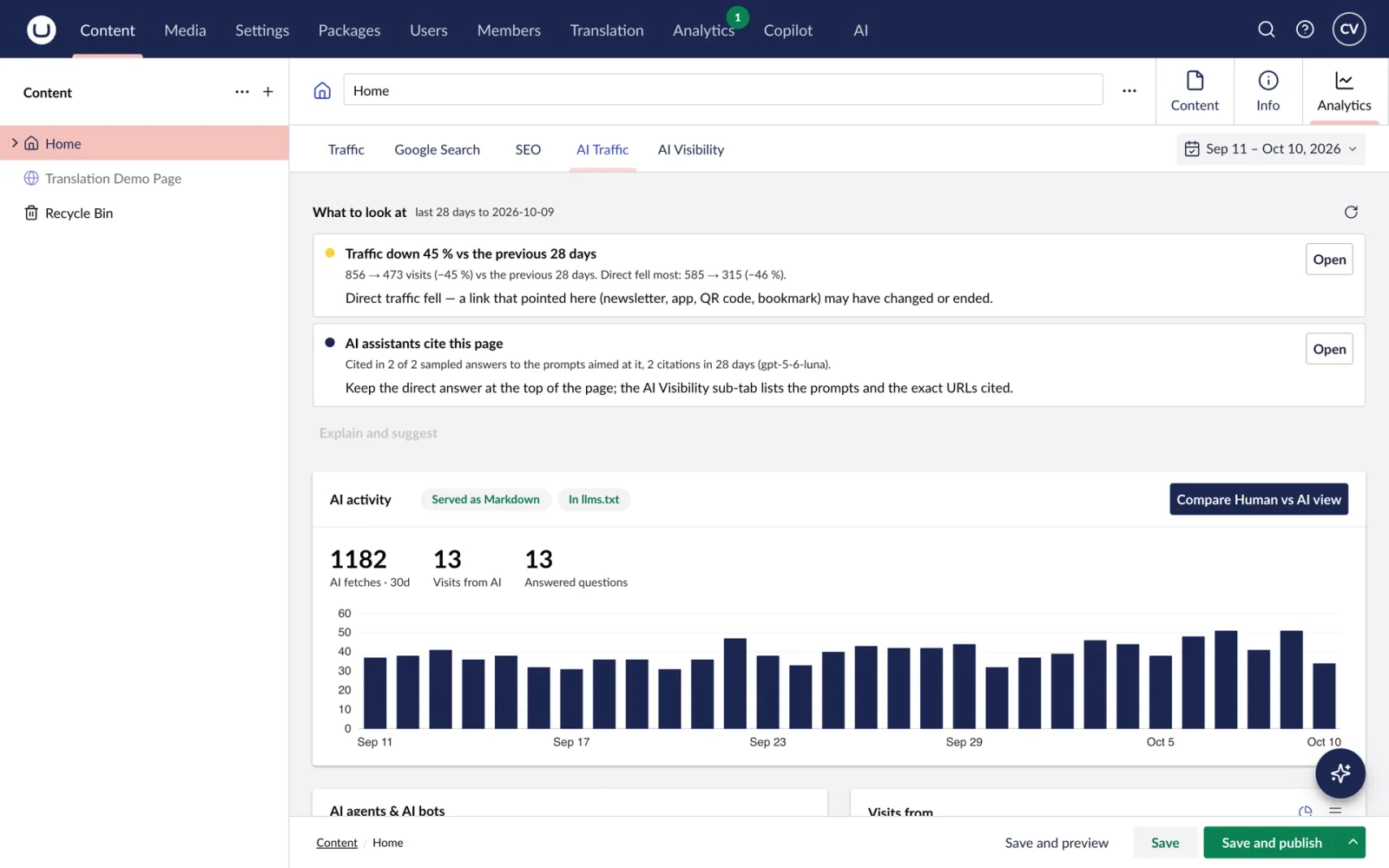Click Save and preview
Viewport: 1389px width, 868px height.
1057,842
